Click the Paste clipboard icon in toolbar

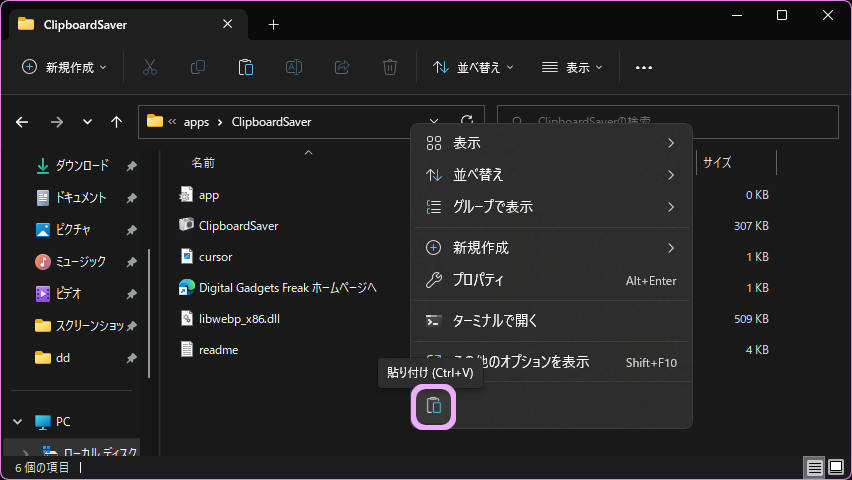tap(246, 67)
